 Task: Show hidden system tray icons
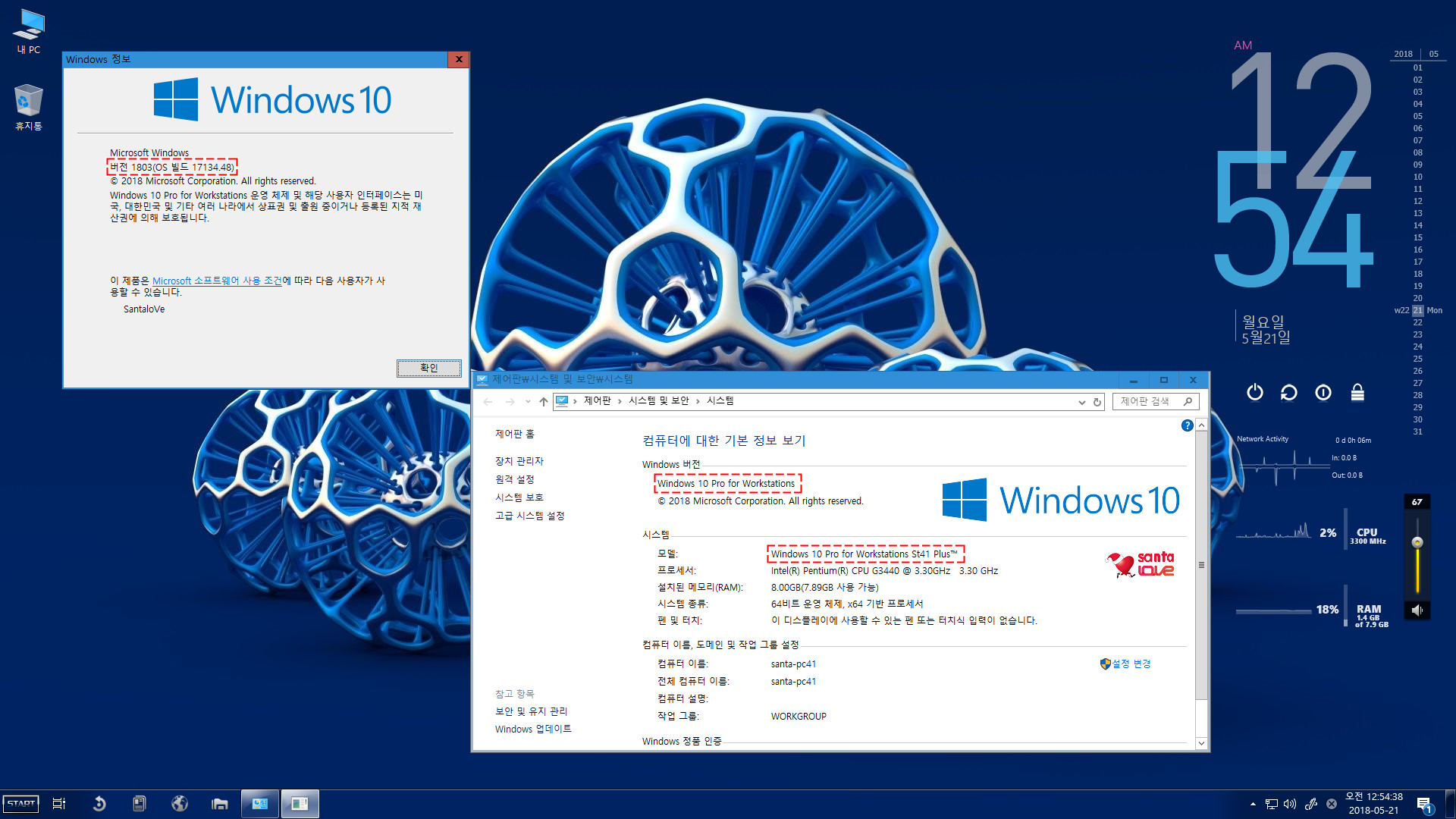pos(1253,804)
